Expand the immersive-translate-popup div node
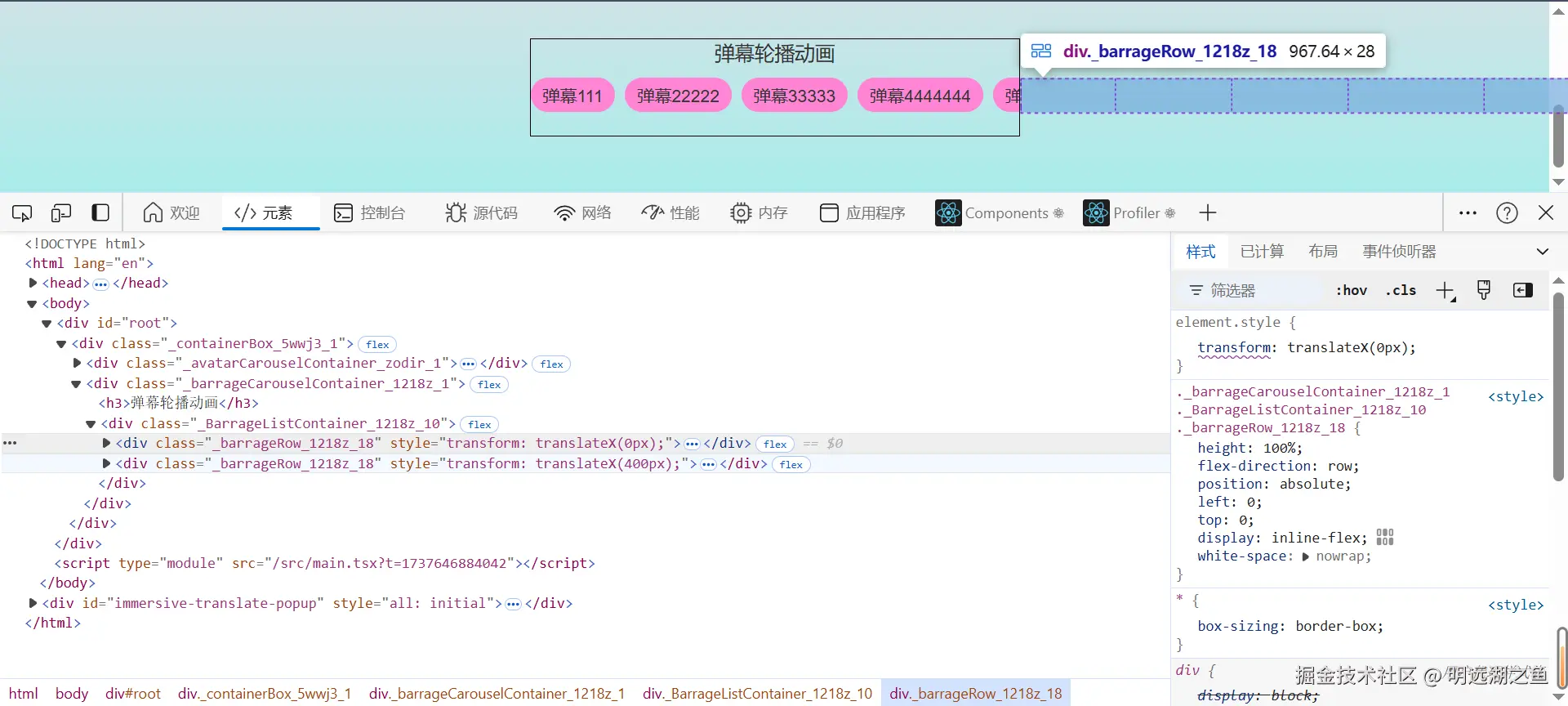The width and height of the screenshot is (1568, 706). 33,603
